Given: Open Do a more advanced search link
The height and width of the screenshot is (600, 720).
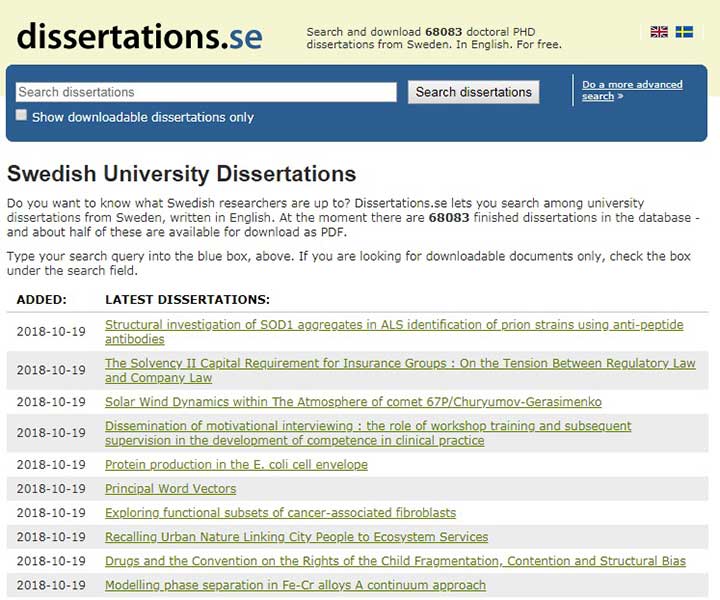Looking at the screenshot, I should 632,90.
